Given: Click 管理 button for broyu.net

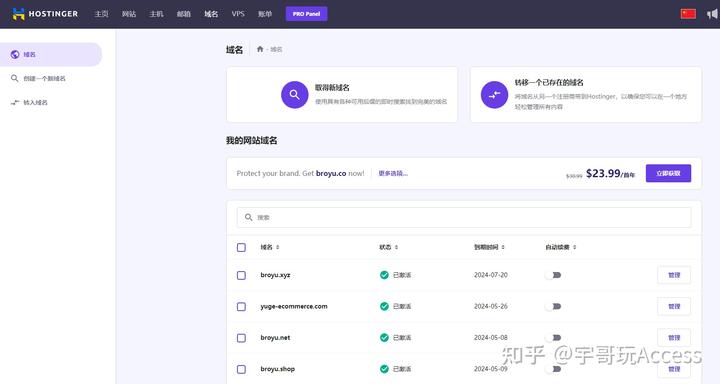Looking at the screenshot, I should coord(674,338).
